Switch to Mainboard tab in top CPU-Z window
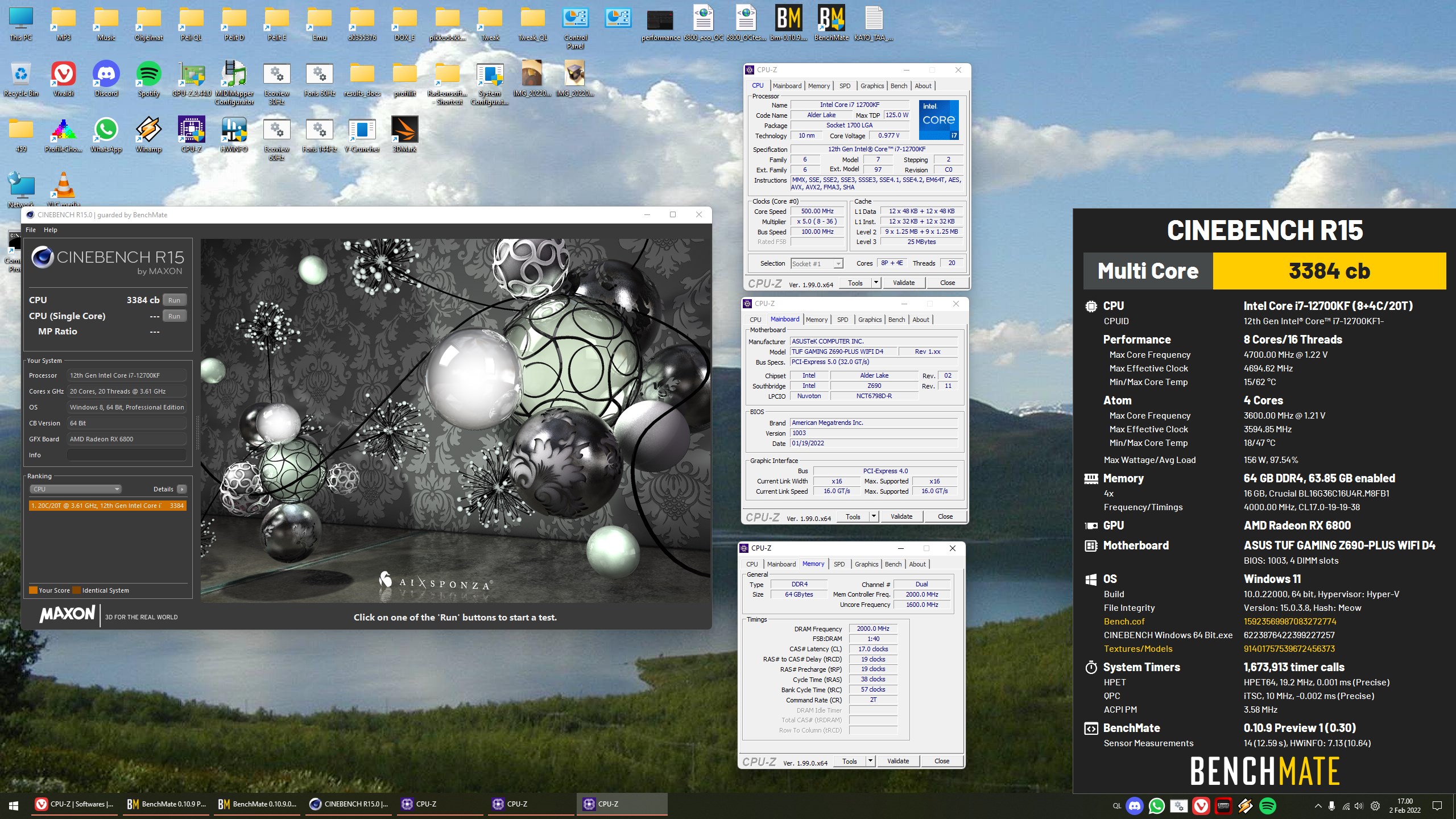 (x=787, y=86)
